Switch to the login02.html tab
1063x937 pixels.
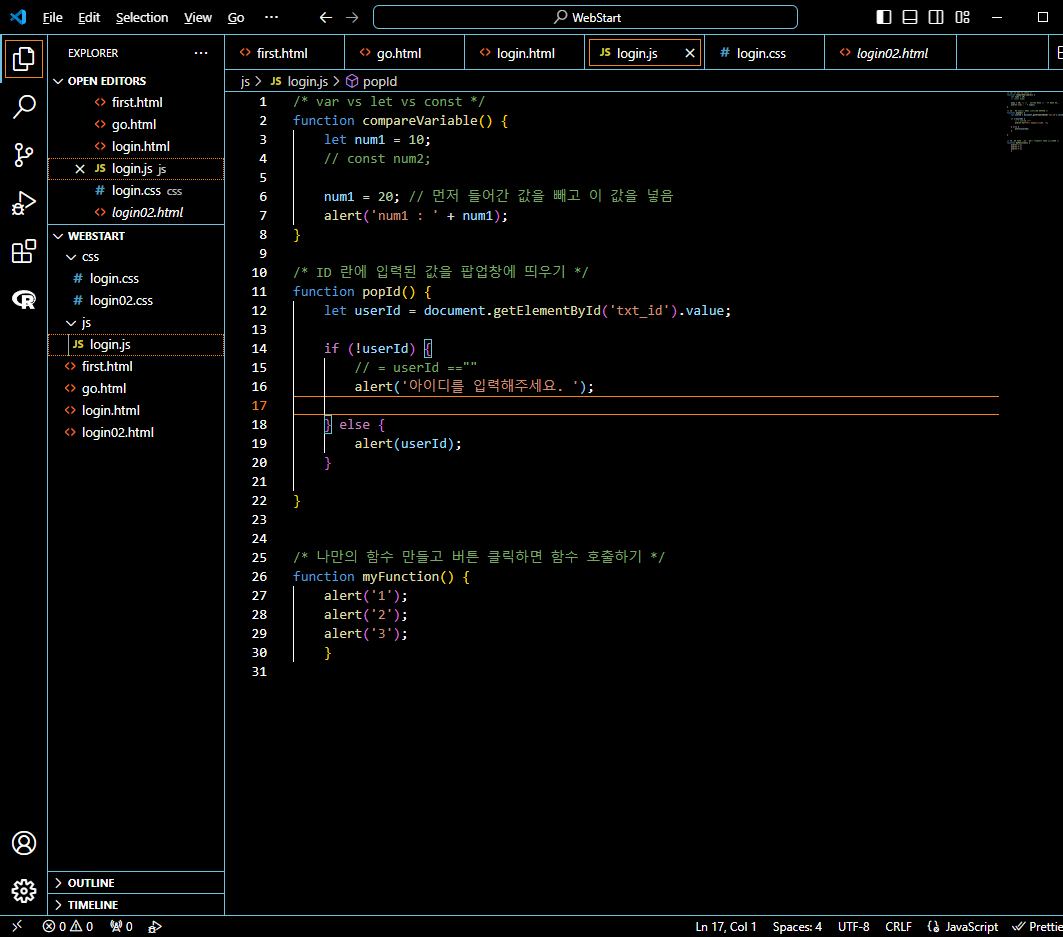tap(890, 53)
